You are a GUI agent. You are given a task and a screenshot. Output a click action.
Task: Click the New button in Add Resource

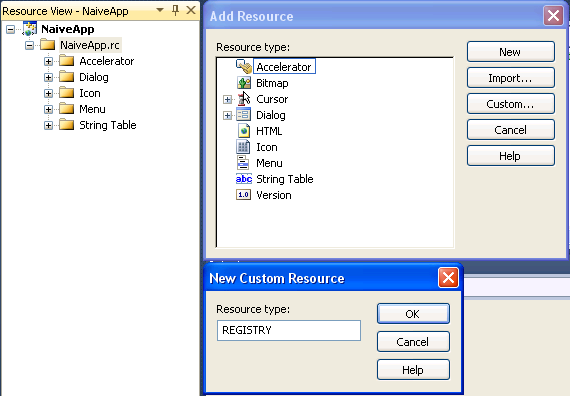511,52
